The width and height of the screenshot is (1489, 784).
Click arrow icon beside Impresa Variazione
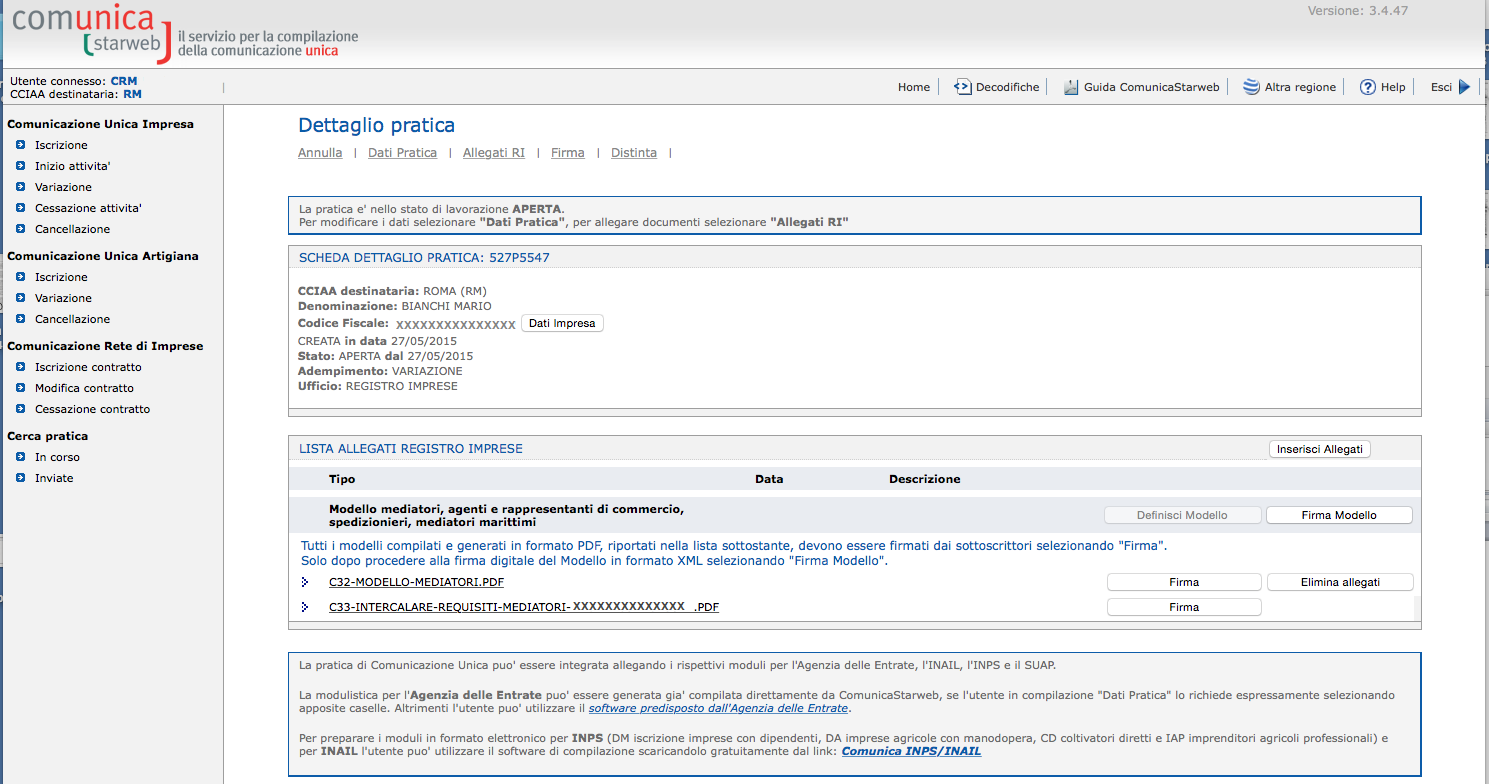[x=20, y=187]
